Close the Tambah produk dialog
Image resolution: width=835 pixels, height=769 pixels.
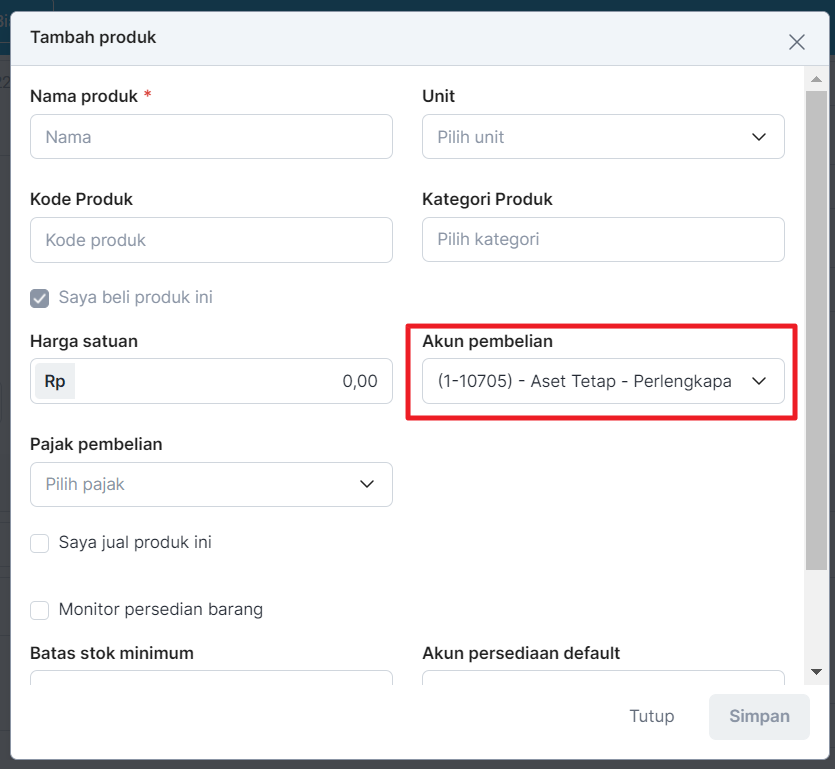(796, 42)
